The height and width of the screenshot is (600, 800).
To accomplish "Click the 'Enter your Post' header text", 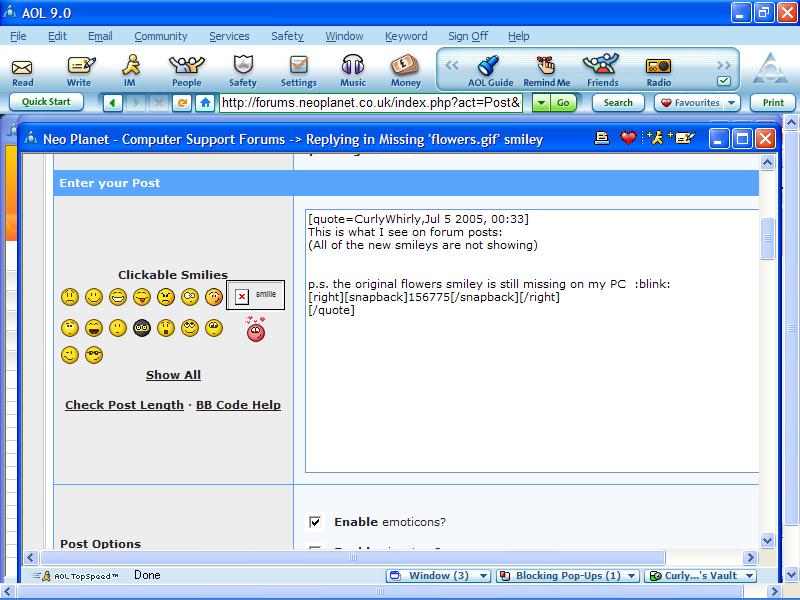I will (110, 183).
